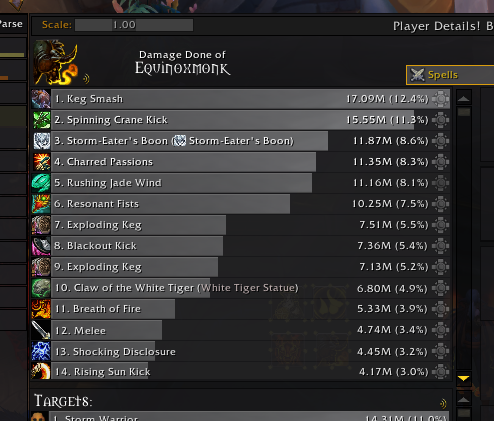Open details gear for Blackout Kick row
Viewport: 494px width, 421px height.
click(441, 246)
